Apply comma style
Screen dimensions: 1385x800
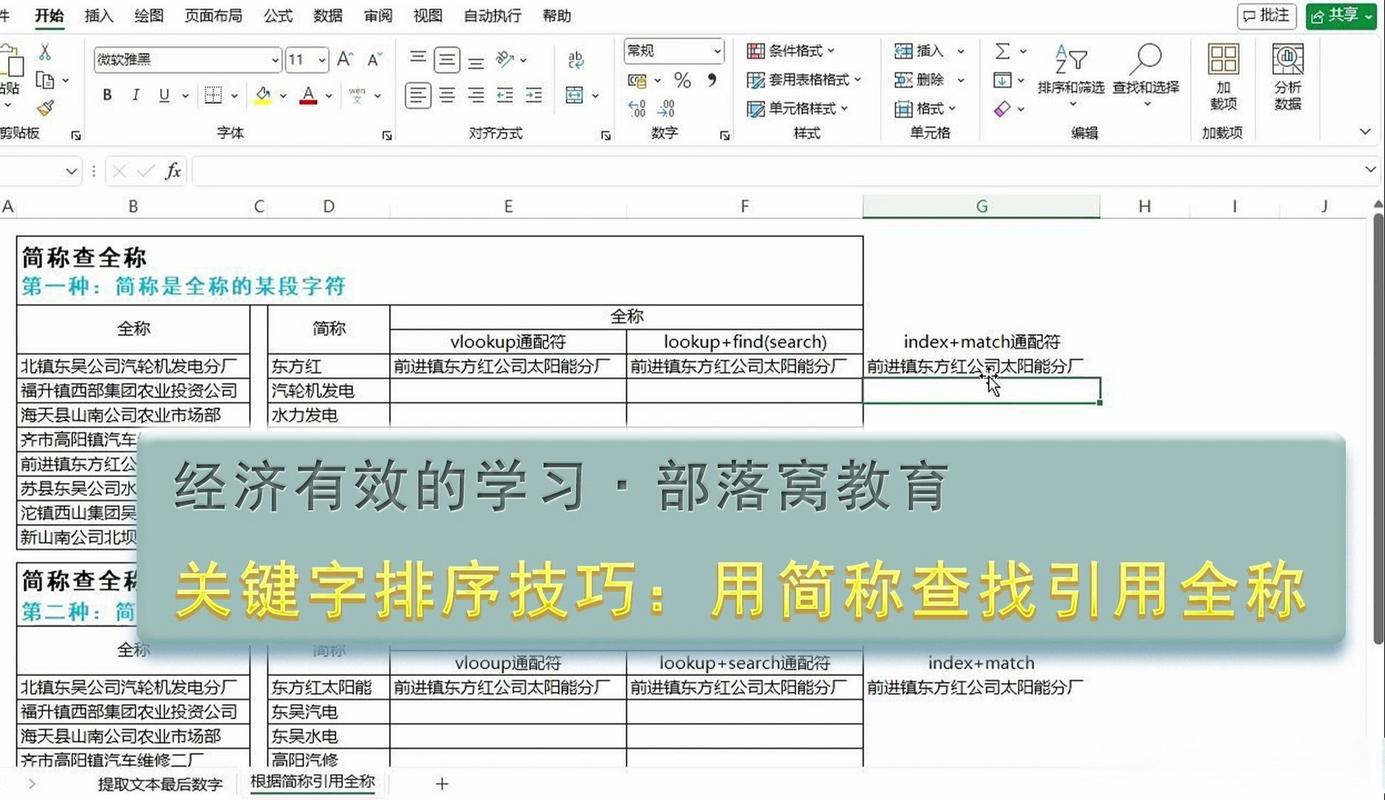[x=711, y=79]
